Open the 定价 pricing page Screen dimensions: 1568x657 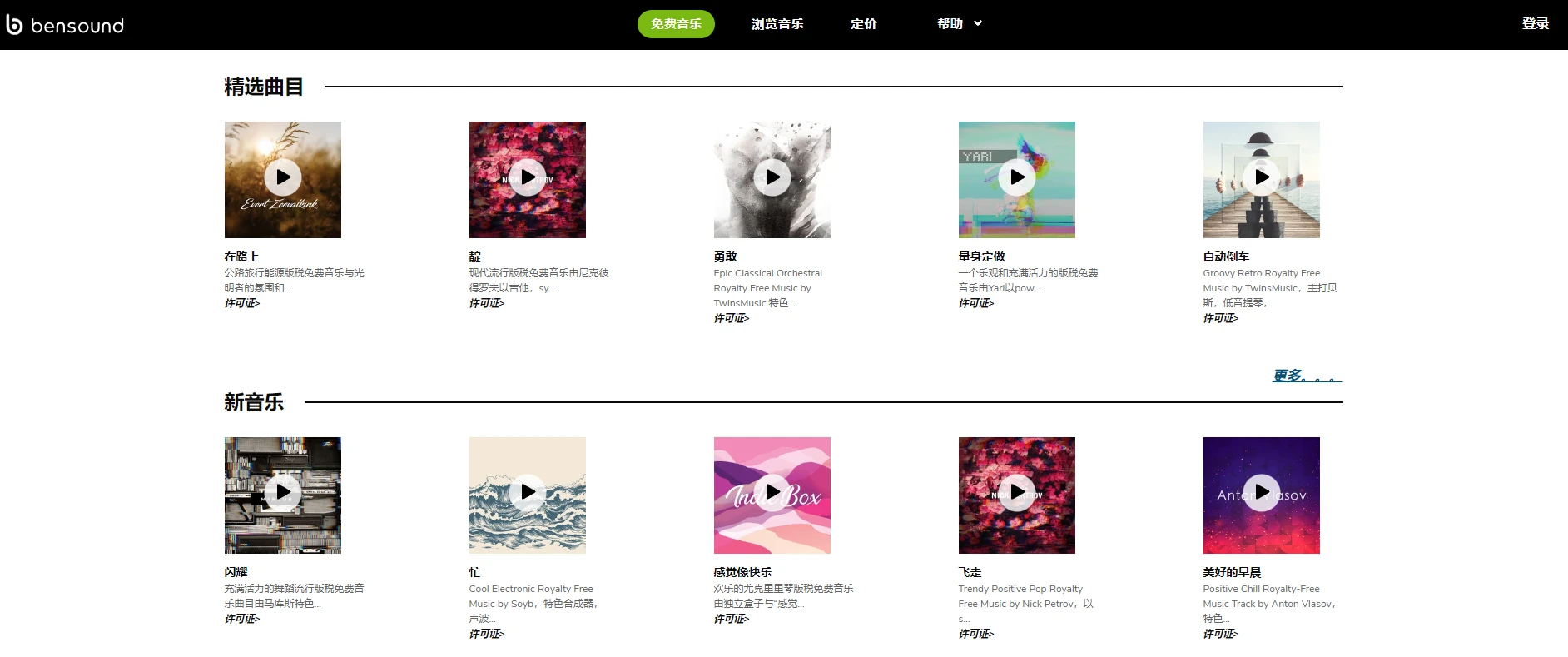(x=864, y=24)
